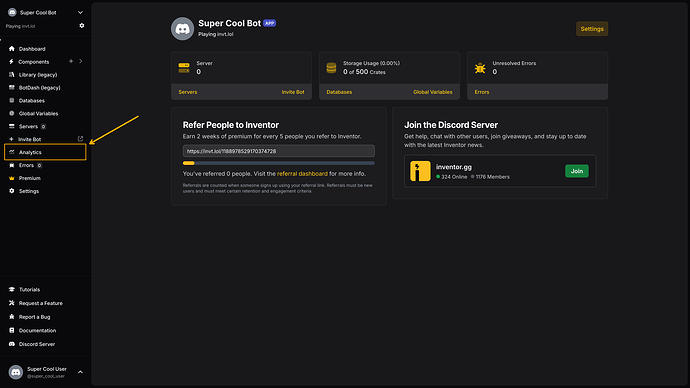This screenshot has width=690, height=388.
Task: Open Servers link in the Server card
Action: click(x=188, y=92)
